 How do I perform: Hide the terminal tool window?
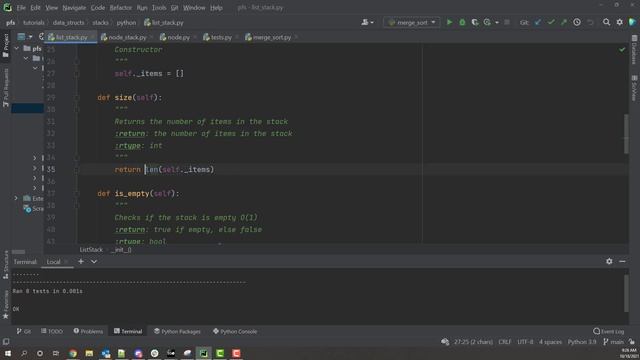[622, 261]
